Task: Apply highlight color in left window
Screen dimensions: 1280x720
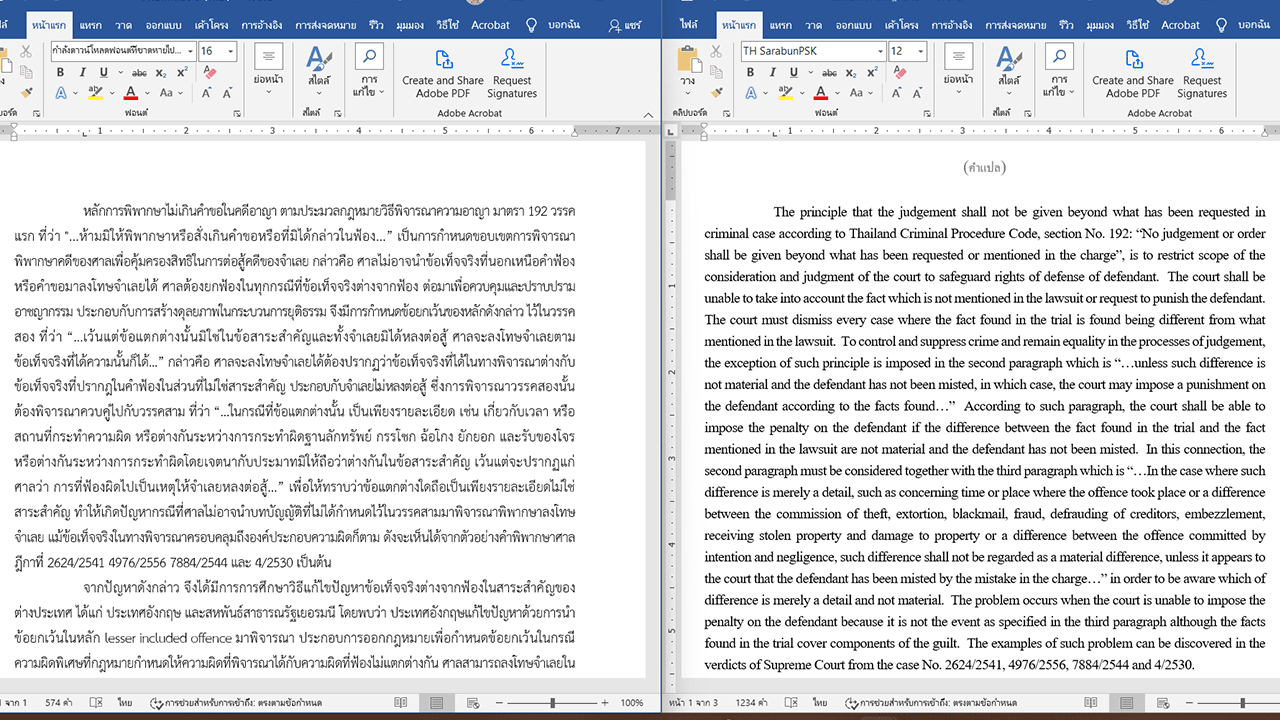Action: (95, 93)
